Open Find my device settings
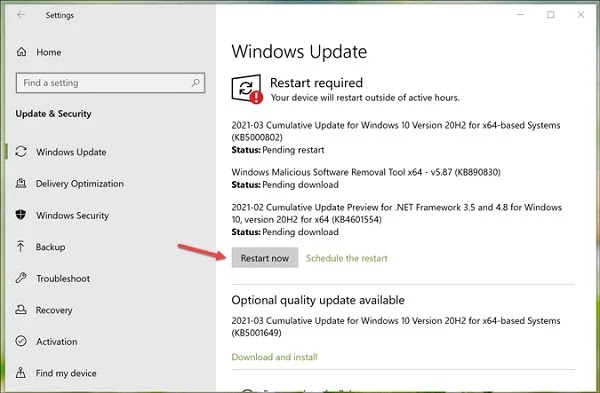This screenshot has width=600, height=393. coord(66,373)
